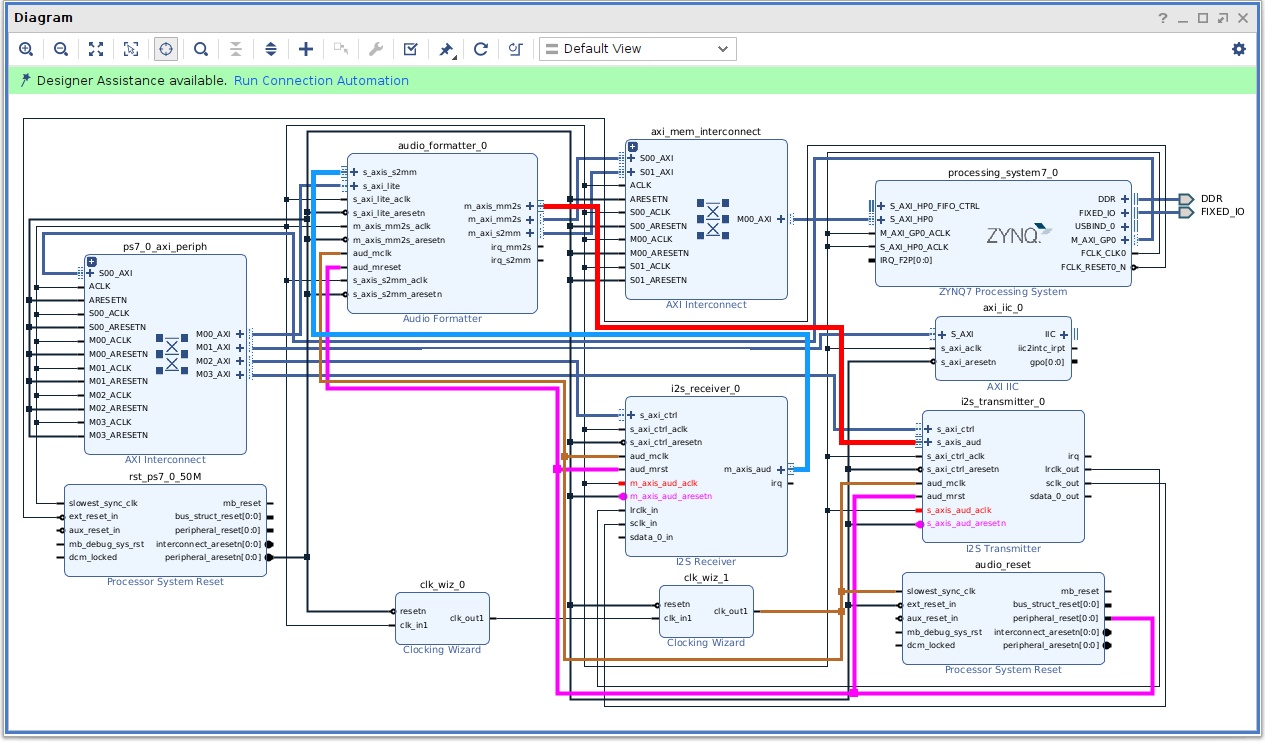Click the iic2intc_irpt pin label
Screen dimensions: 1265x742
click(1041, 348)
